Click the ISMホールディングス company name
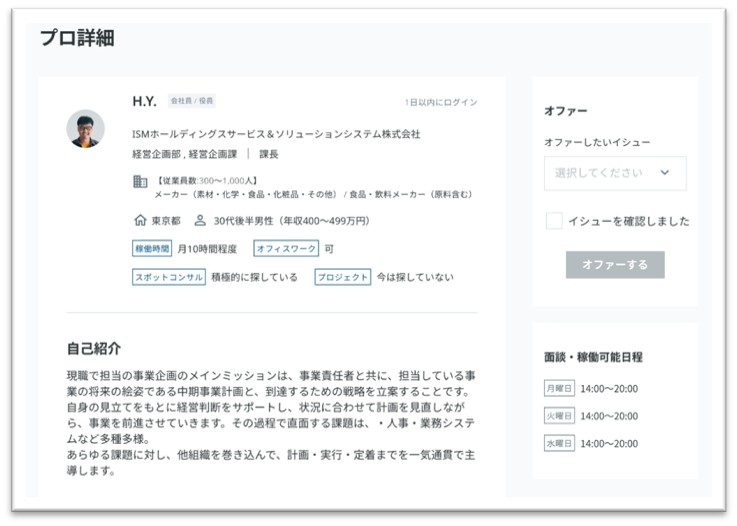737x526 pixels. [x=276, y=134]
